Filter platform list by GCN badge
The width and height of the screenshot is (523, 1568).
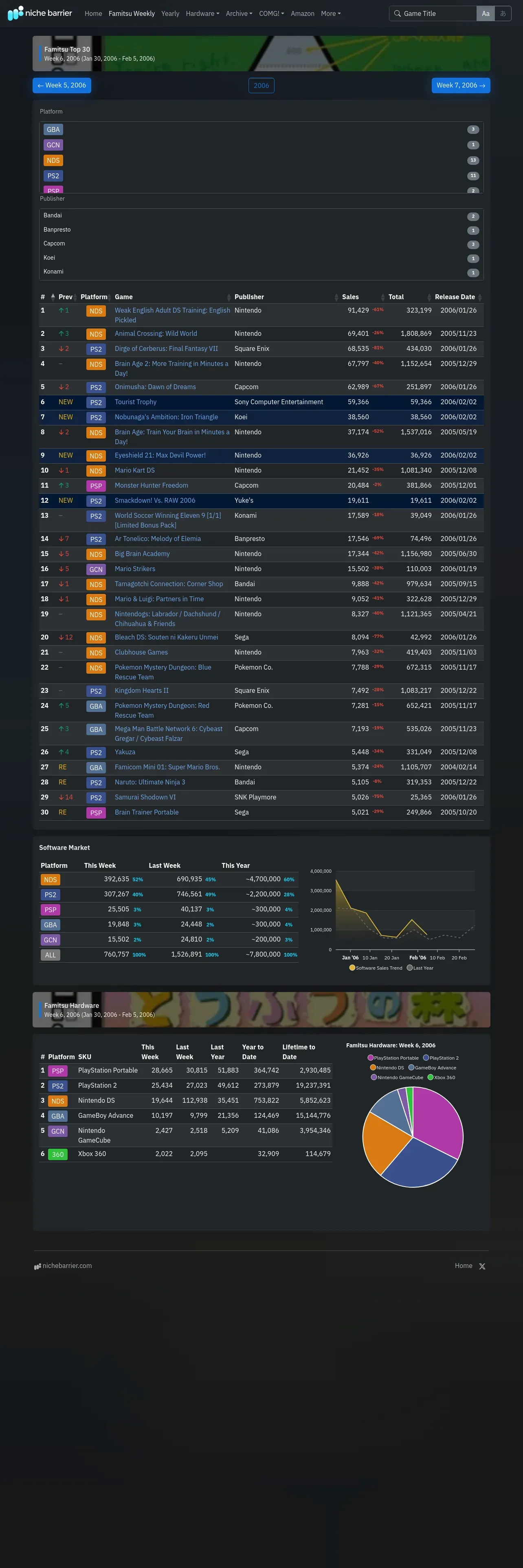pos(53,145)
